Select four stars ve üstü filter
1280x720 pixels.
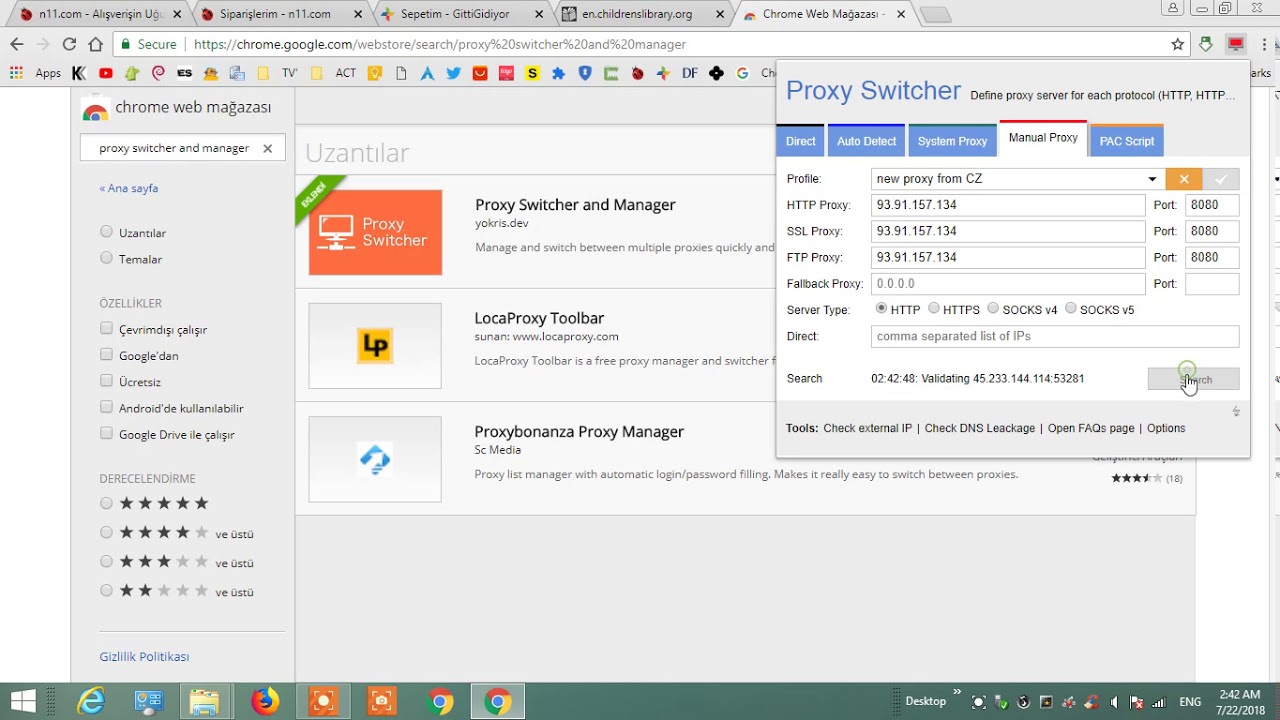(x=106, y=533)
